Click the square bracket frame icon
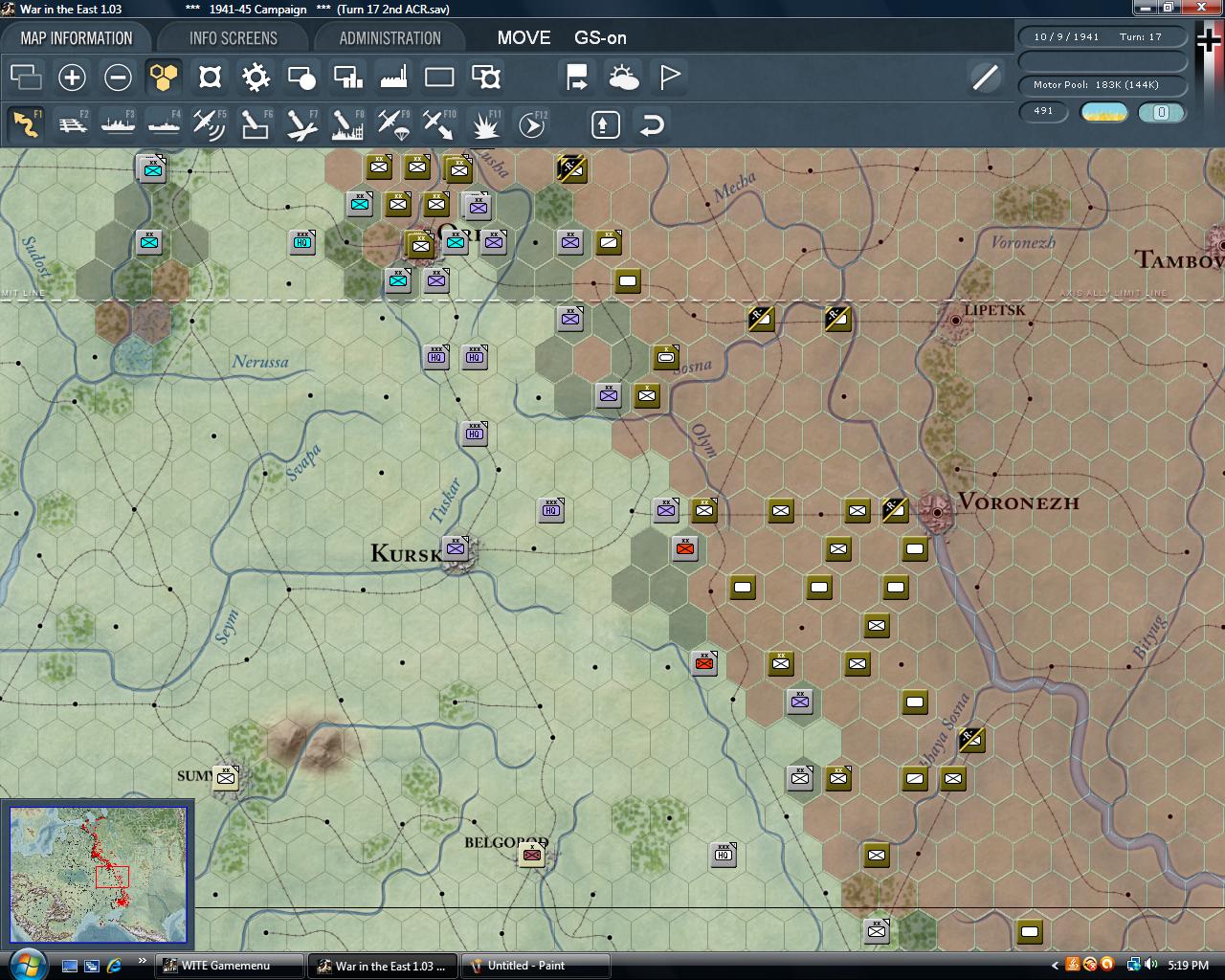 click(x=210, y=77)
